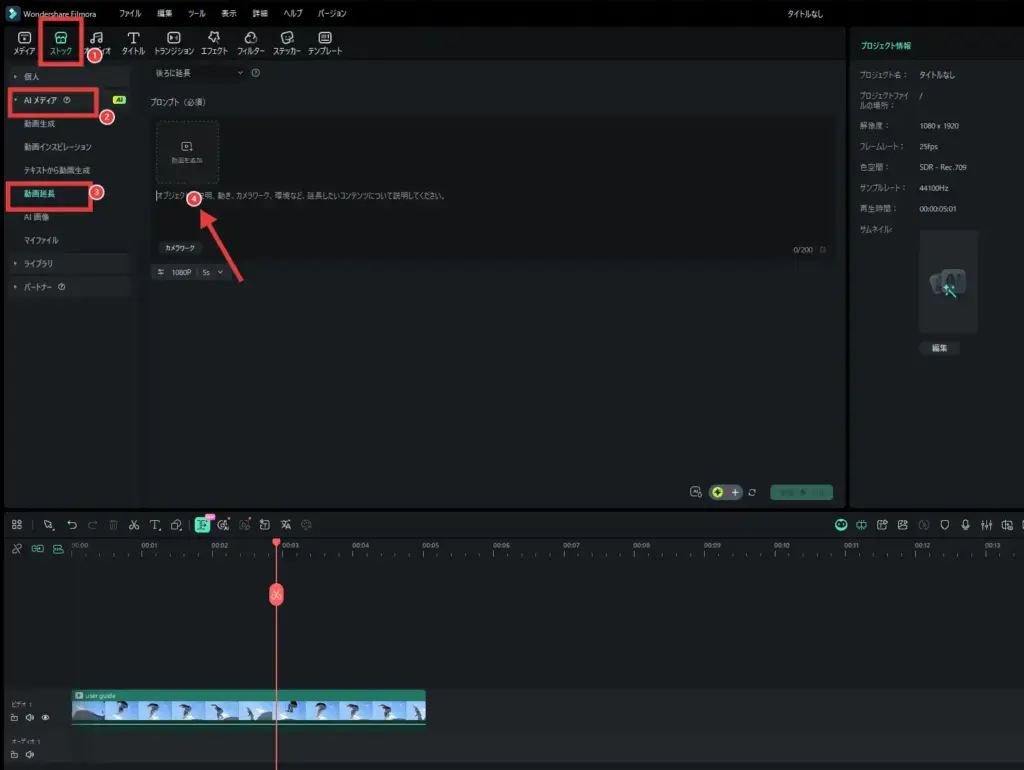Click the scissors split icon in timeline toolbar
Screen dimensions: 1024x770
[133, 525]
